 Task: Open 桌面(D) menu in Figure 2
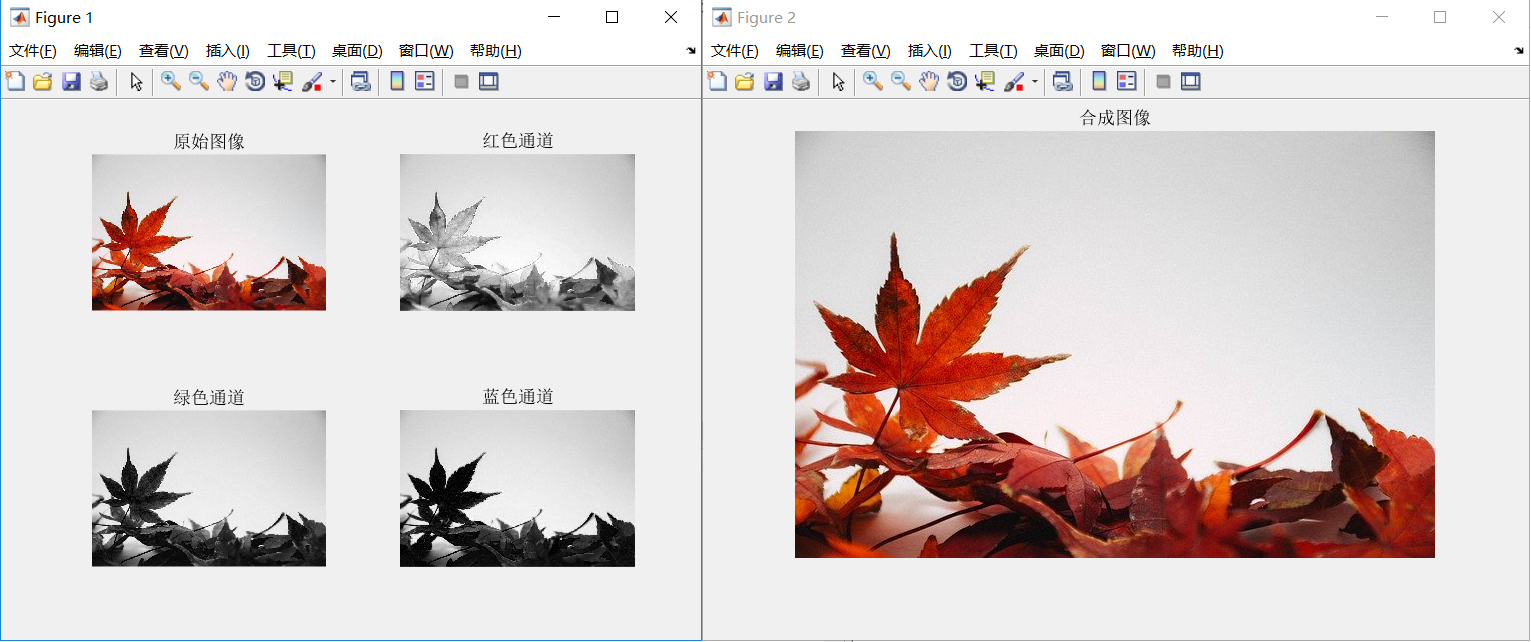1059,51
